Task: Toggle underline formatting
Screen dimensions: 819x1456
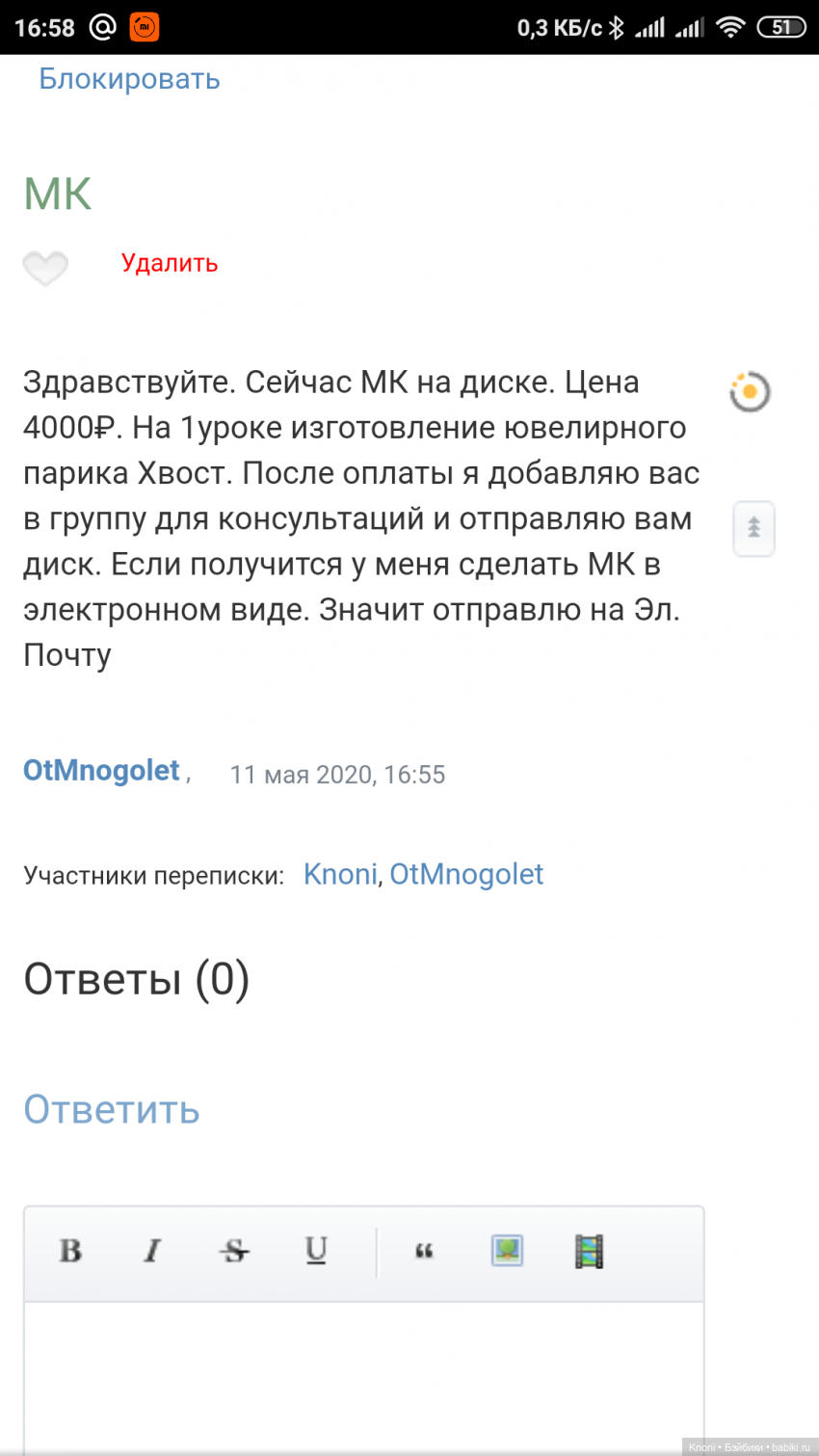Action: click(316, 1251)
